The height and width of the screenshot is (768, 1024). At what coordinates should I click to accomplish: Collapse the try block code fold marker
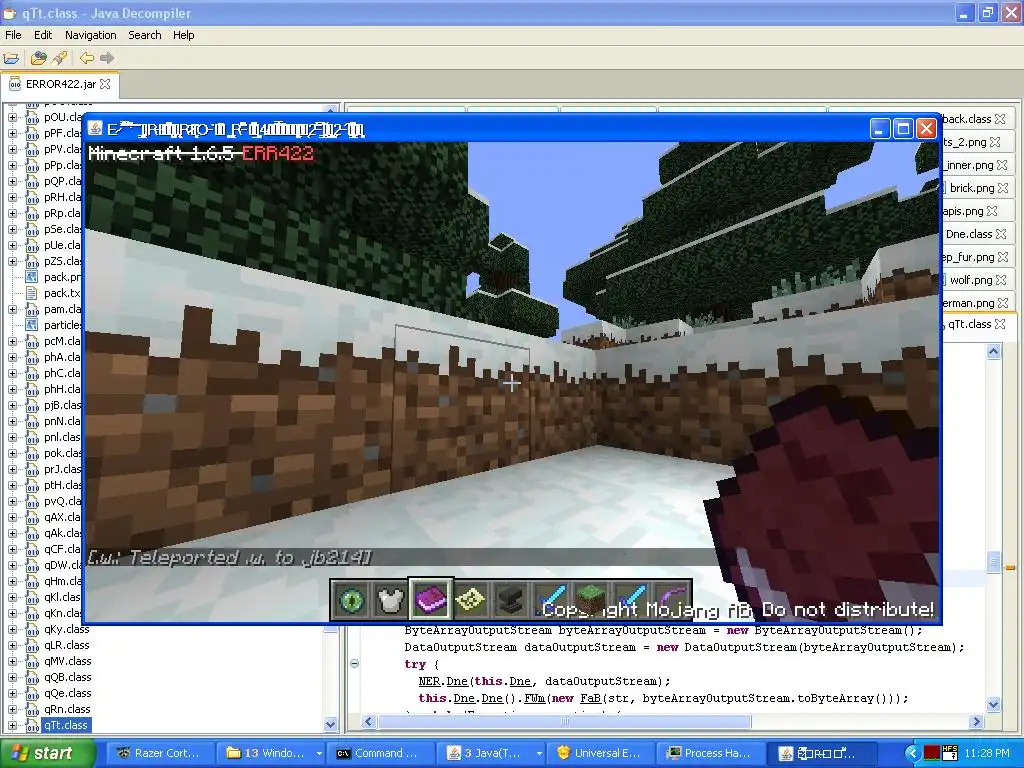point(355,664)
